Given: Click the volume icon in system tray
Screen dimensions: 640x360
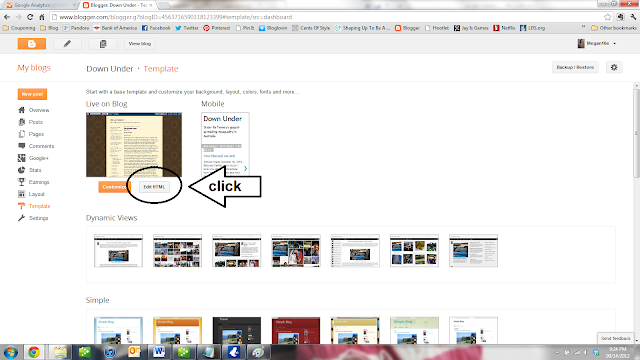Looking at the screenshot, I should pos(586,352).
